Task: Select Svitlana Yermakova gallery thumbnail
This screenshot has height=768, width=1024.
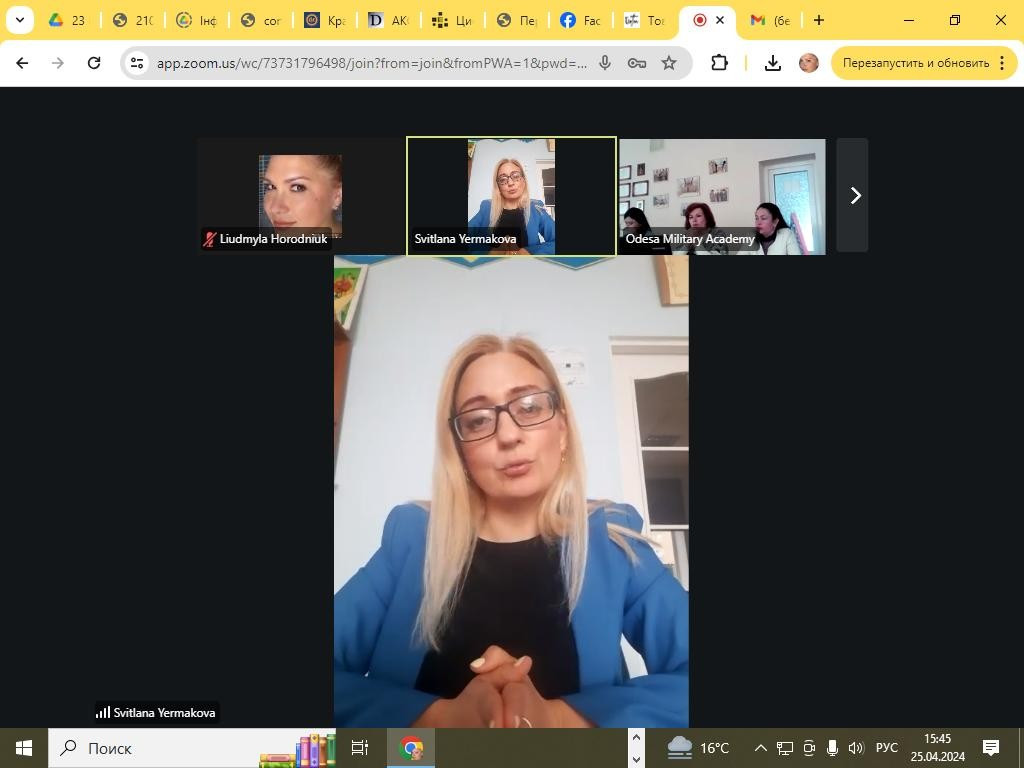Action: (511, 195)
